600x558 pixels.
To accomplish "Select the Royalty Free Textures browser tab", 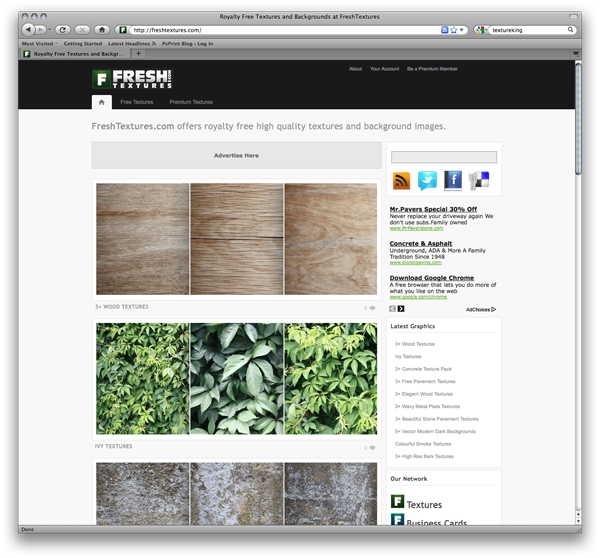I will click(x=74, y=54).
